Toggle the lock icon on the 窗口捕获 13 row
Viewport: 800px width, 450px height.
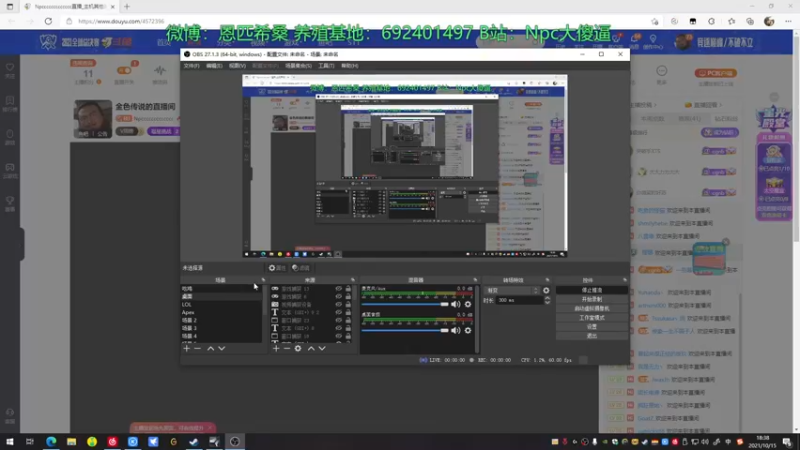(348, 320)
